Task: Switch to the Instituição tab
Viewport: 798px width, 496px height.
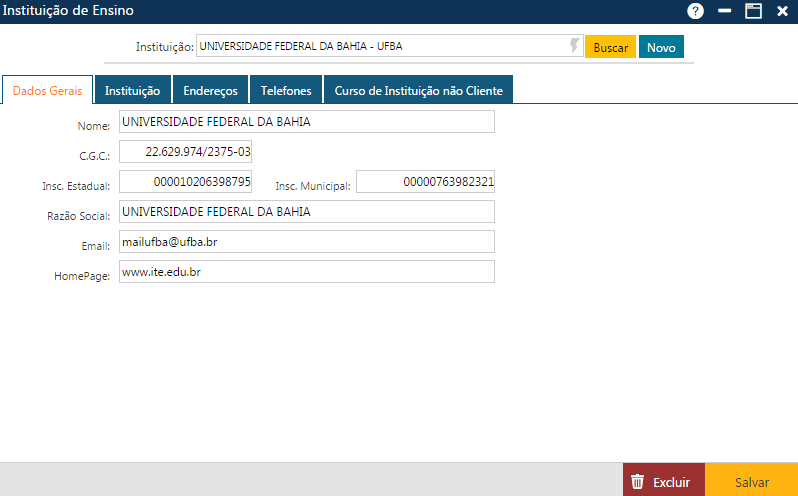Action: pos(133,90)
